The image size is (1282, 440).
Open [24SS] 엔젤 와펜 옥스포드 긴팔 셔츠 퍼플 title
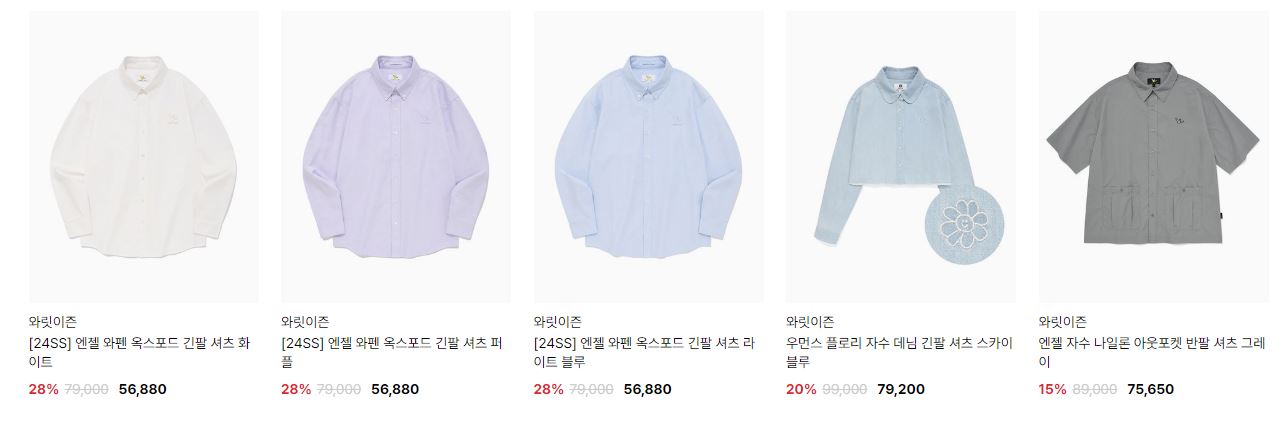[392, 352]
